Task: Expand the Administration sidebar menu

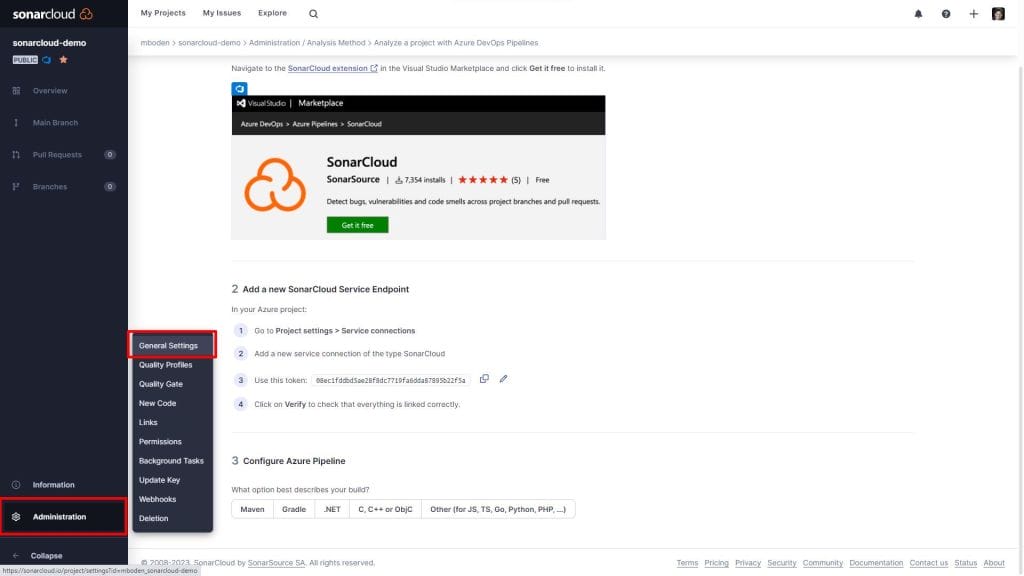Action: coord(63,517)
